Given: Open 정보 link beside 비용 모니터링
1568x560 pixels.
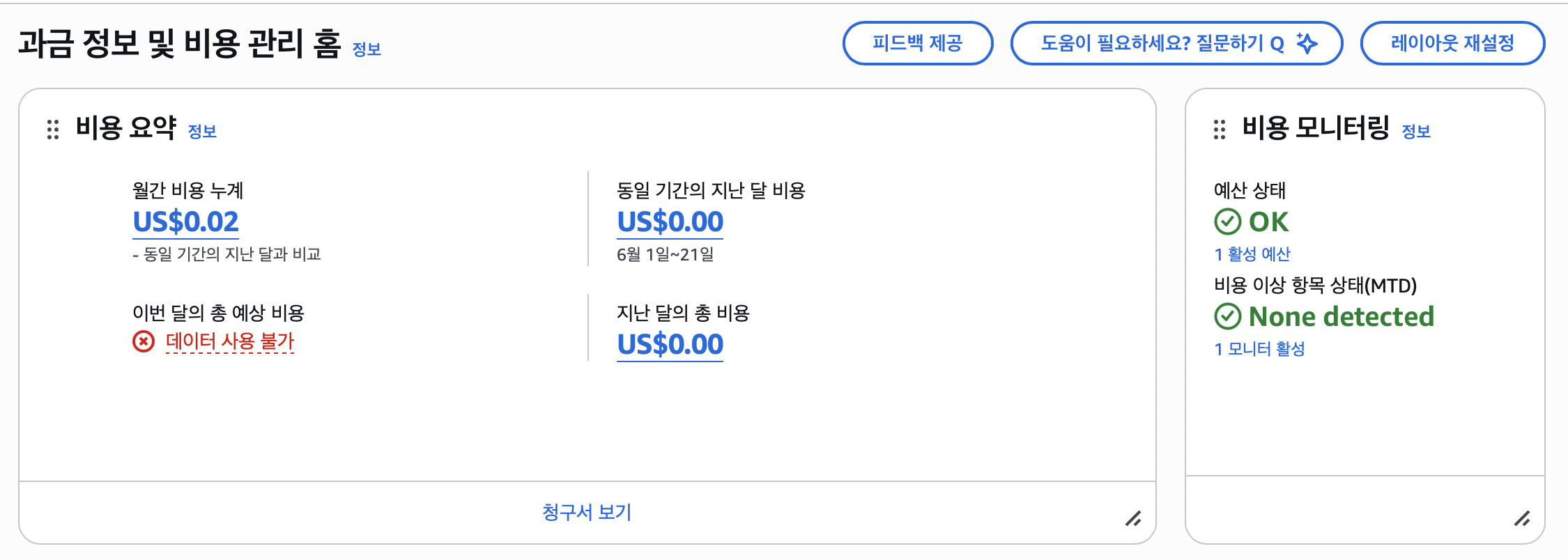Looking at the screenshot, I should [x=1416, y=132].
